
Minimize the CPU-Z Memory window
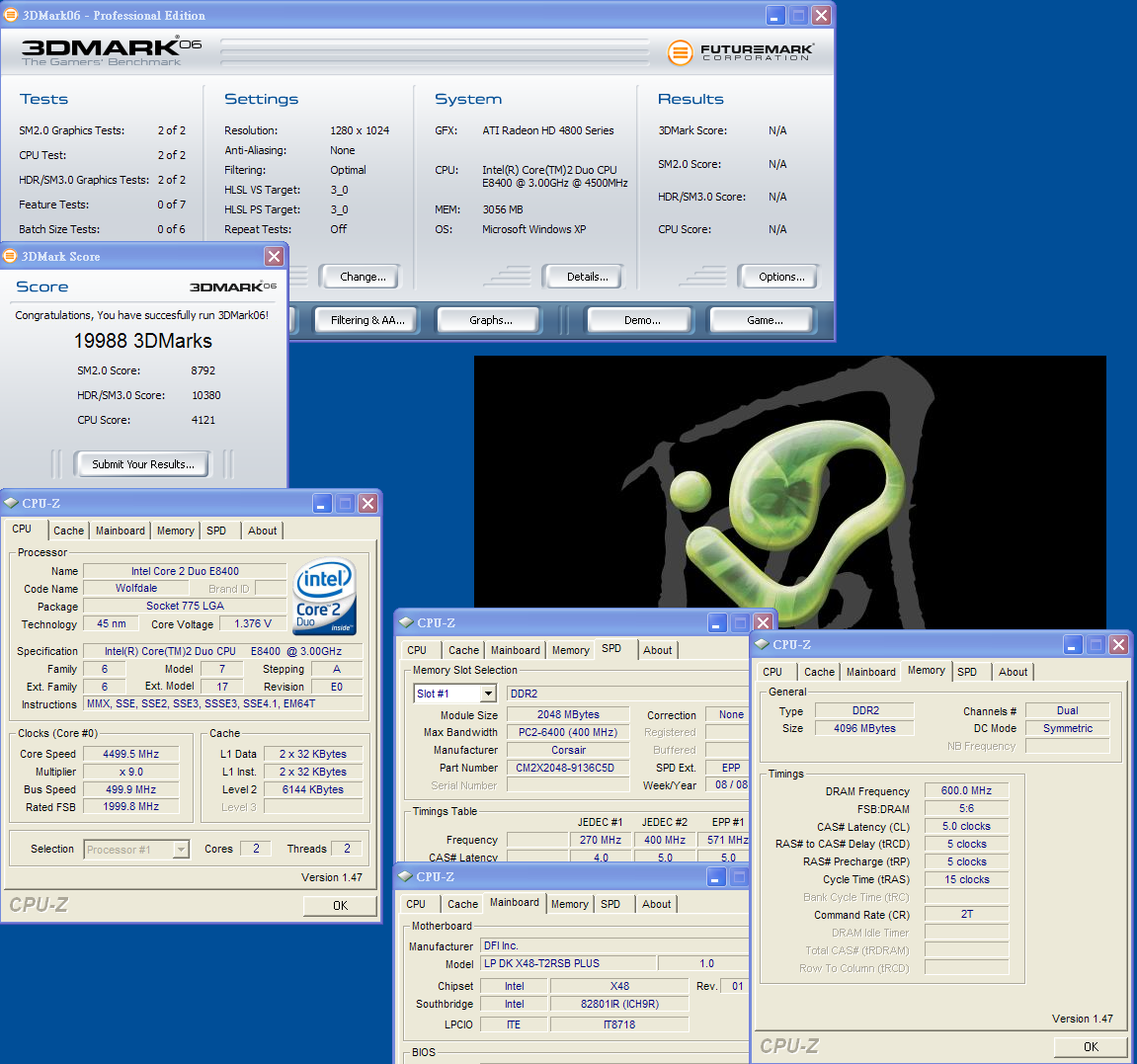(1073, 644)
